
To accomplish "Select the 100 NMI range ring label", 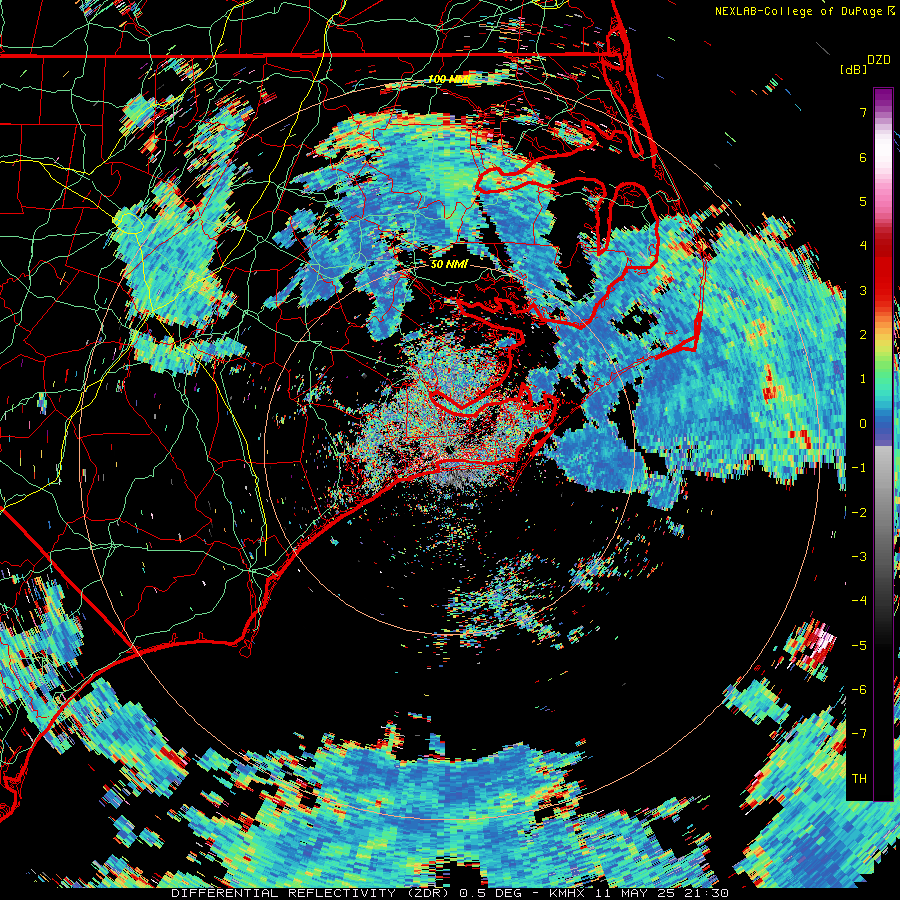I will pyautogui.click(x=449, y=79).
